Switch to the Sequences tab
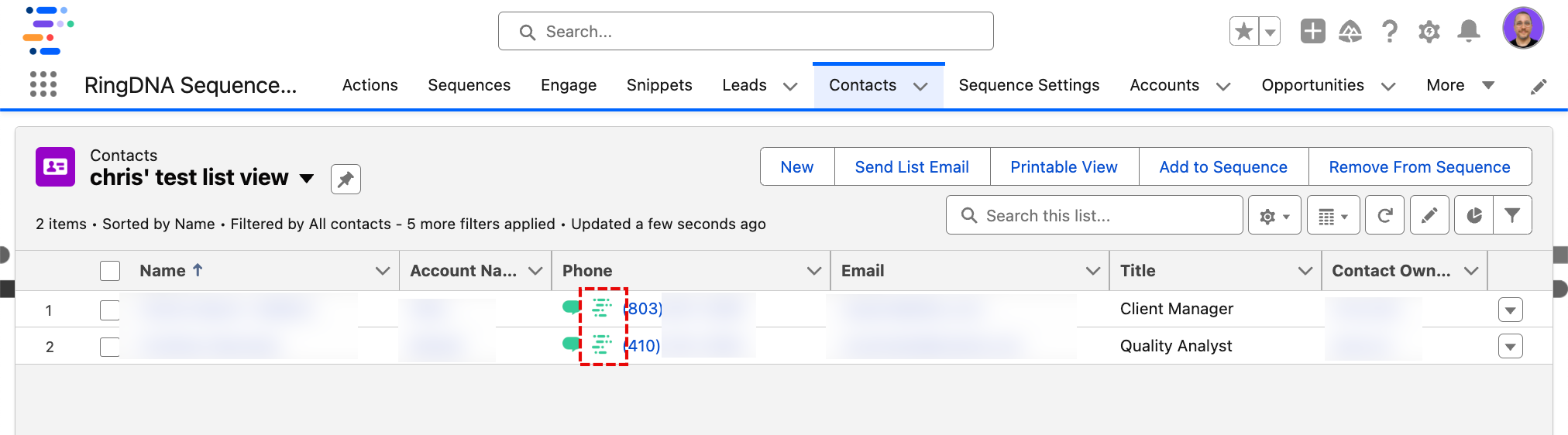Viewport: 1568px width, 435px height. click(x=469, y=85)
